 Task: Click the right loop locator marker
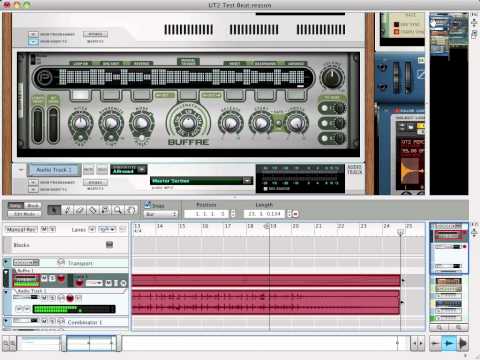[x=400, y=231]
